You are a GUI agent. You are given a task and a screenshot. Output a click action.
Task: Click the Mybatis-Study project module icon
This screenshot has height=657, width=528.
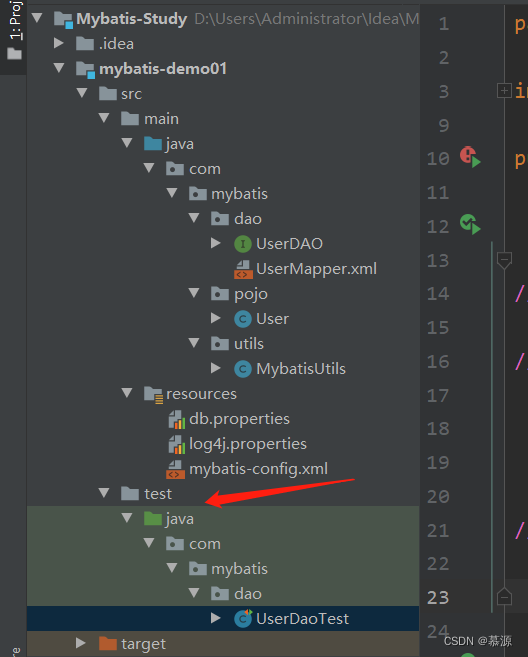(63, 20)
